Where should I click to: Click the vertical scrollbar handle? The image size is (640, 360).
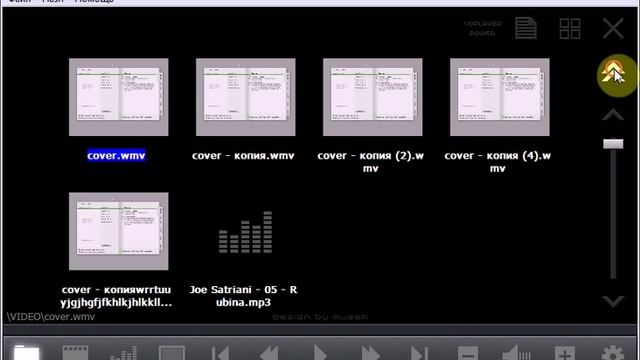click(613, 144)
